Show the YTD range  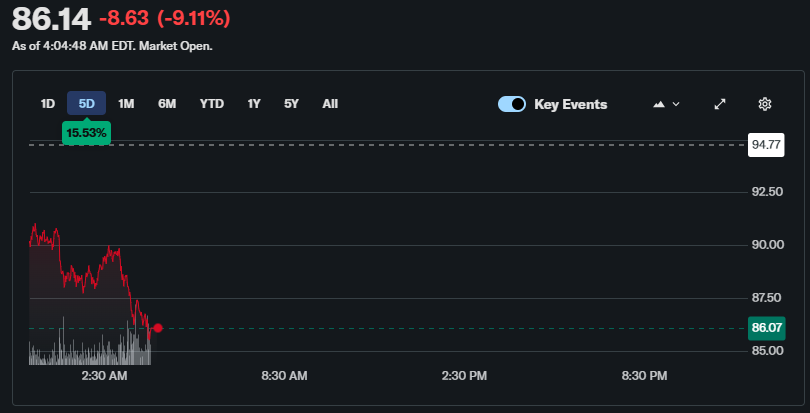211,103
